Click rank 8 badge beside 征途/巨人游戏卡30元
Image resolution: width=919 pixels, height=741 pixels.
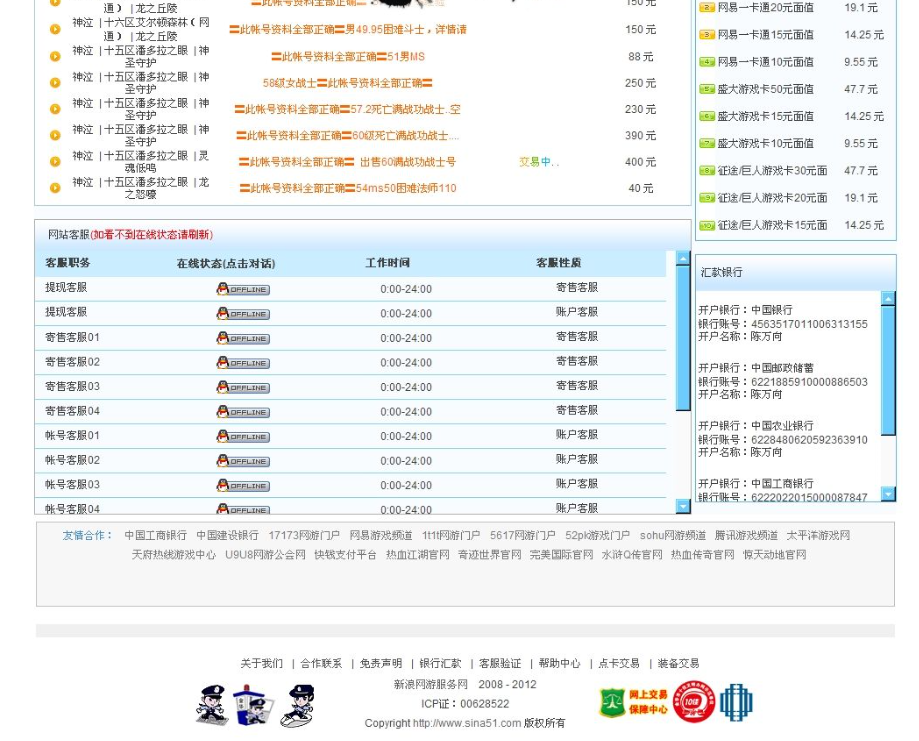(x=707, y=171)
